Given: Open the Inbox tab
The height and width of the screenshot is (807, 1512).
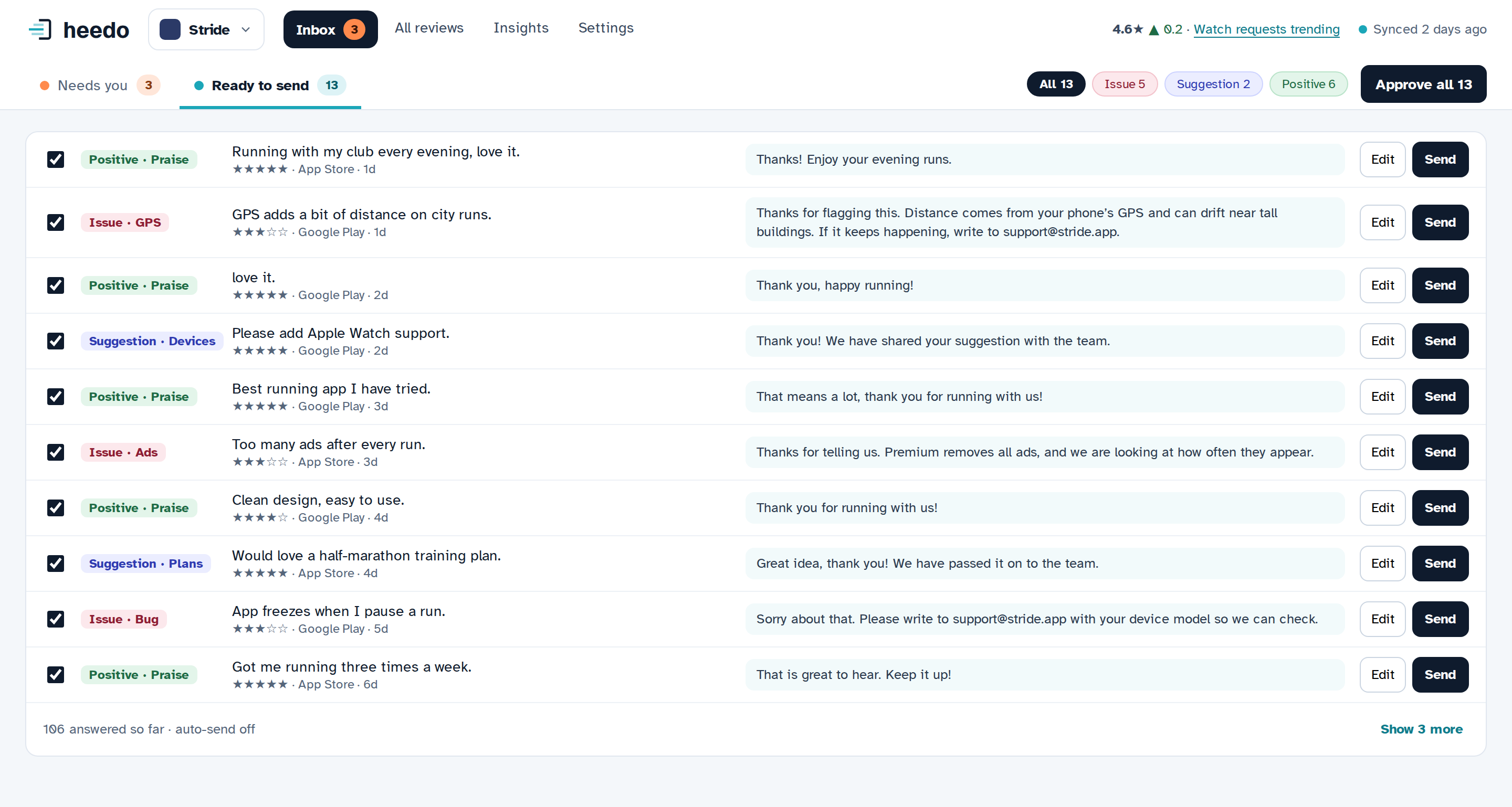Looking at the screenshot, I should (330, 29).
